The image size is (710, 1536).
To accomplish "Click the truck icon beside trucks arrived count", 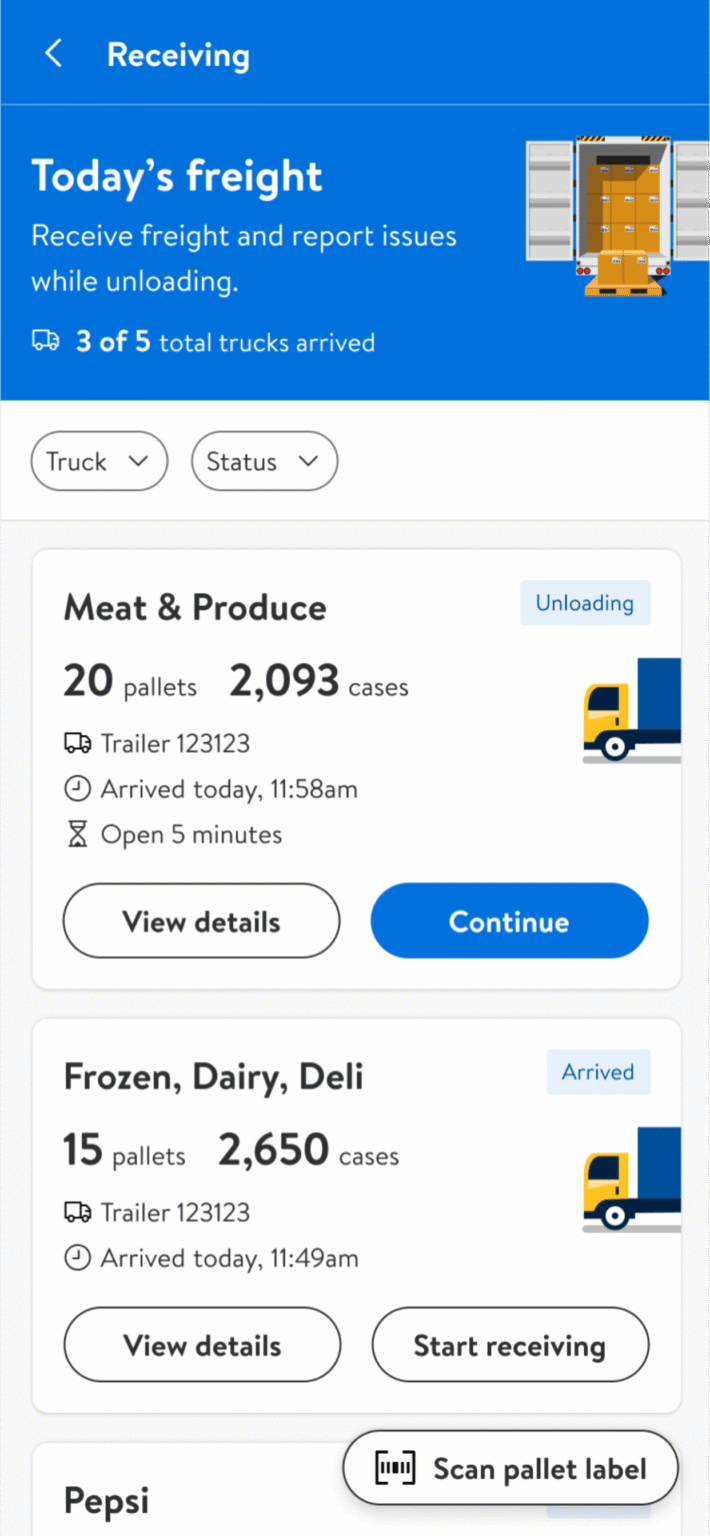I will (46, 341).
